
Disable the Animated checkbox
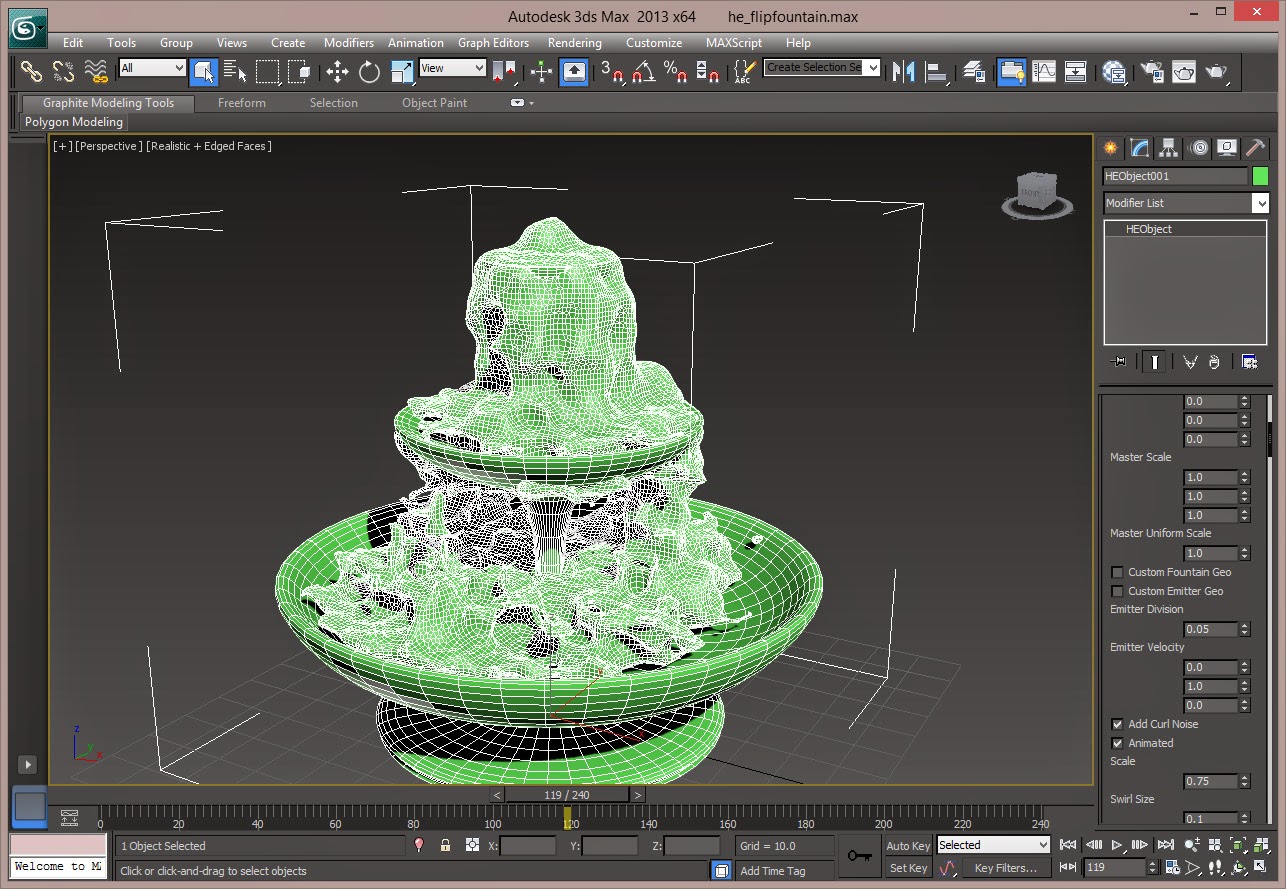click(1117, 743)
